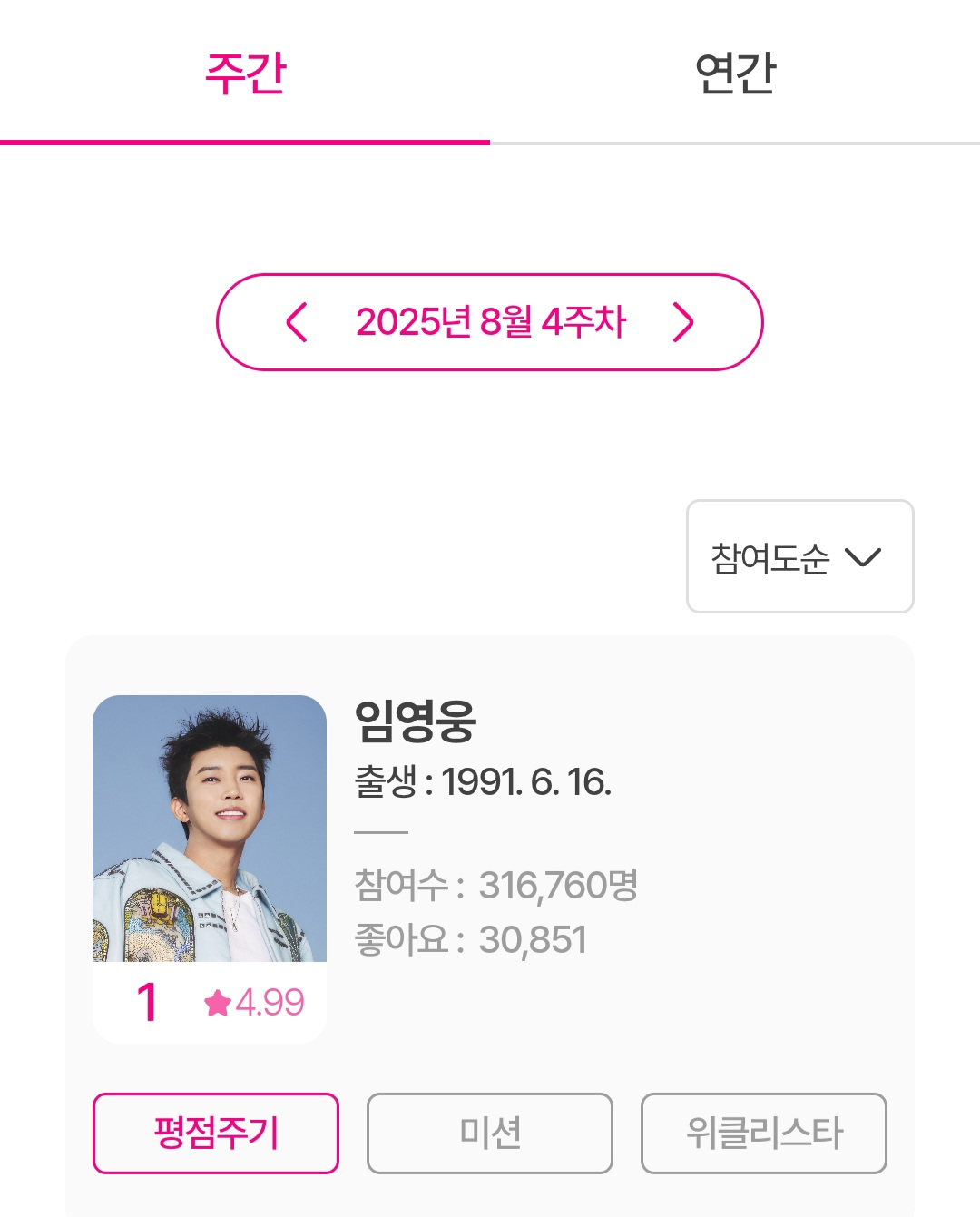Switch to the 주간 tab
The height and width of the screenshot is (1217, 980).
point(245,74)
